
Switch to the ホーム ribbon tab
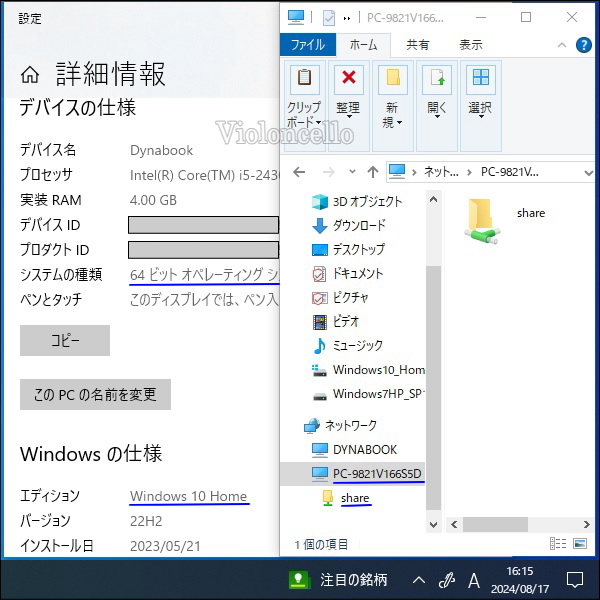pos(363,45)
